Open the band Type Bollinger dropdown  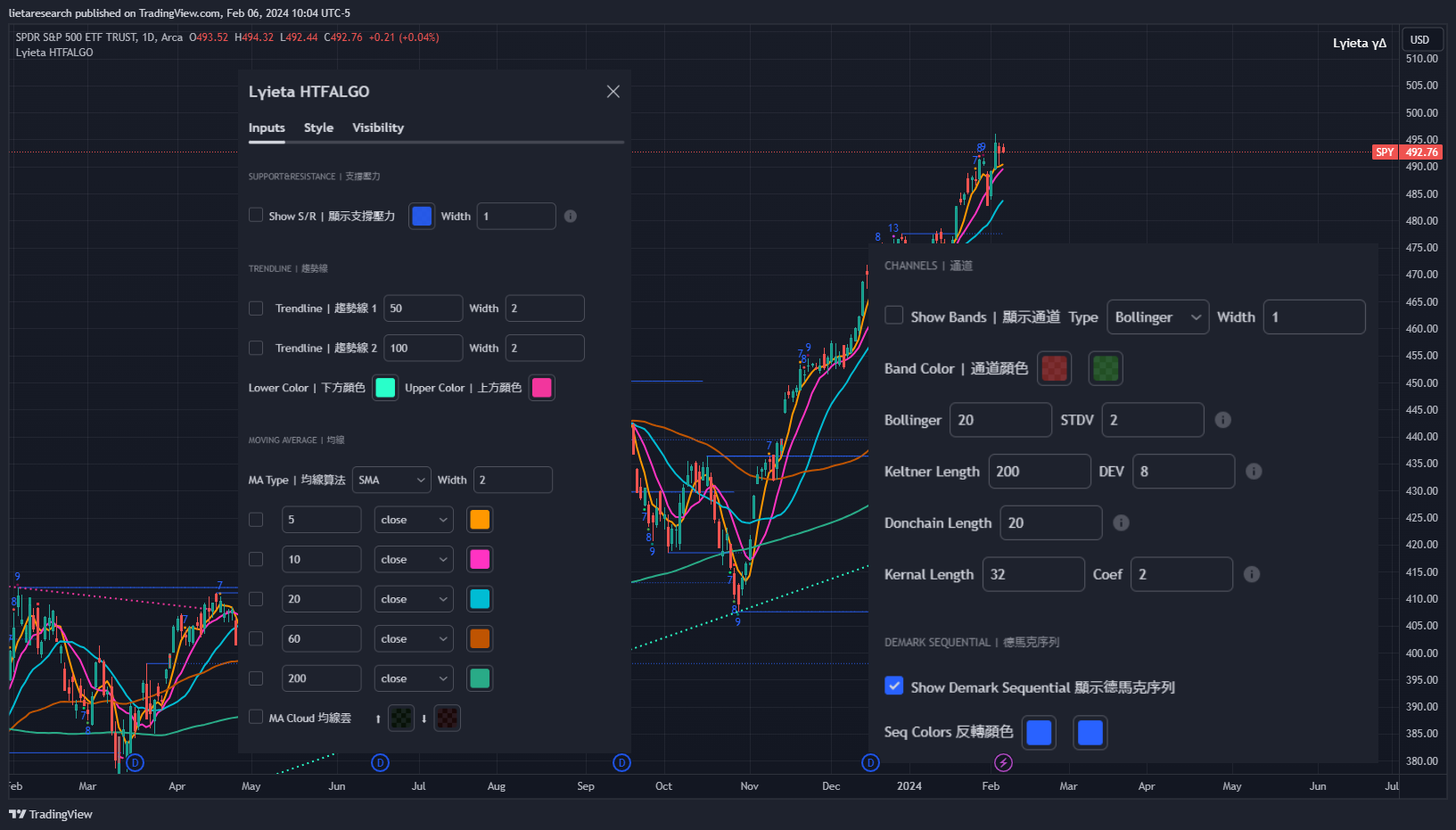point(1158,317)
